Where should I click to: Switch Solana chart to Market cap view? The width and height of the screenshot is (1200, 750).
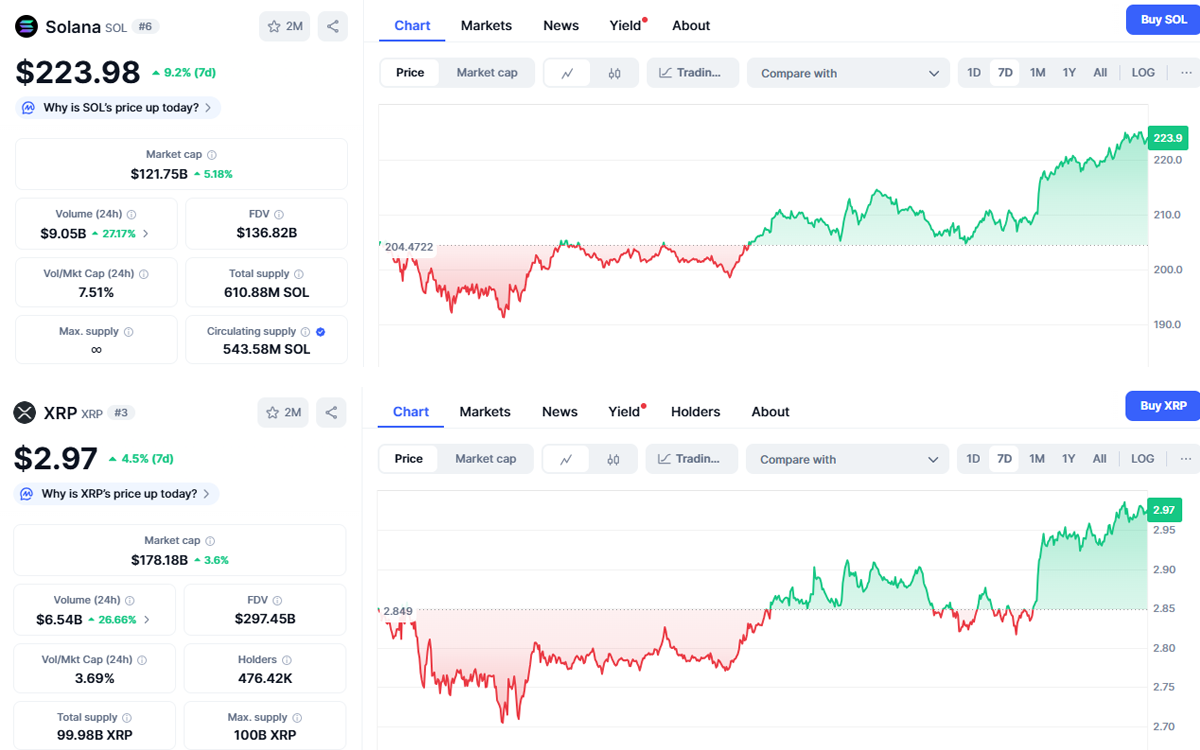click(x=487, y=73)
